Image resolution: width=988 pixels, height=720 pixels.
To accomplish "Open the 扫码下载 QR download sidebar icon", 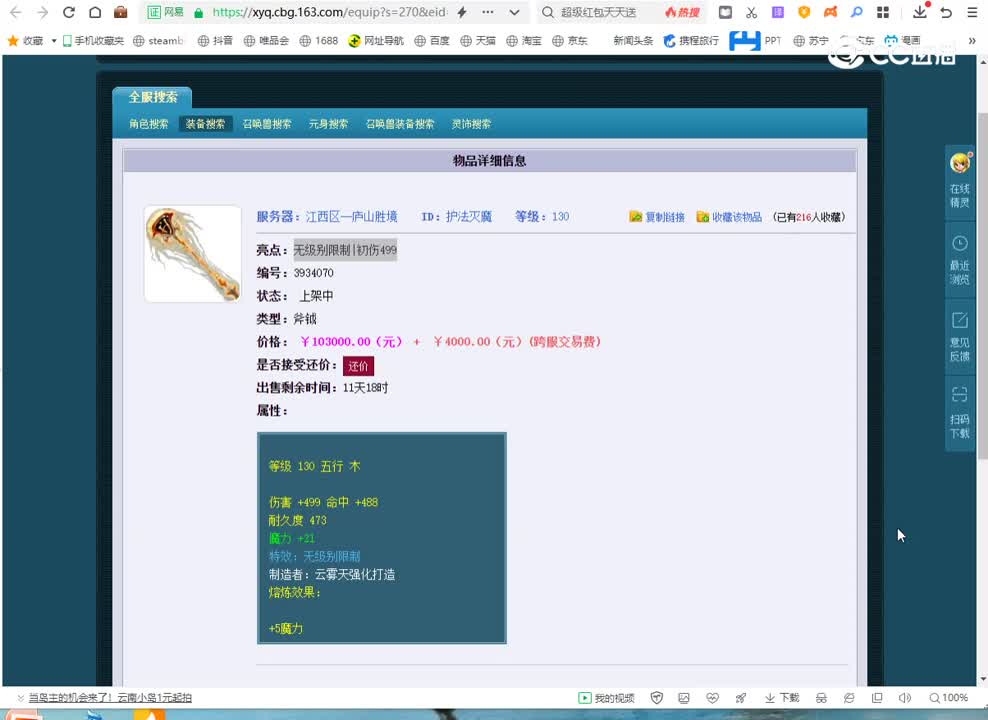I will (960, 413).
